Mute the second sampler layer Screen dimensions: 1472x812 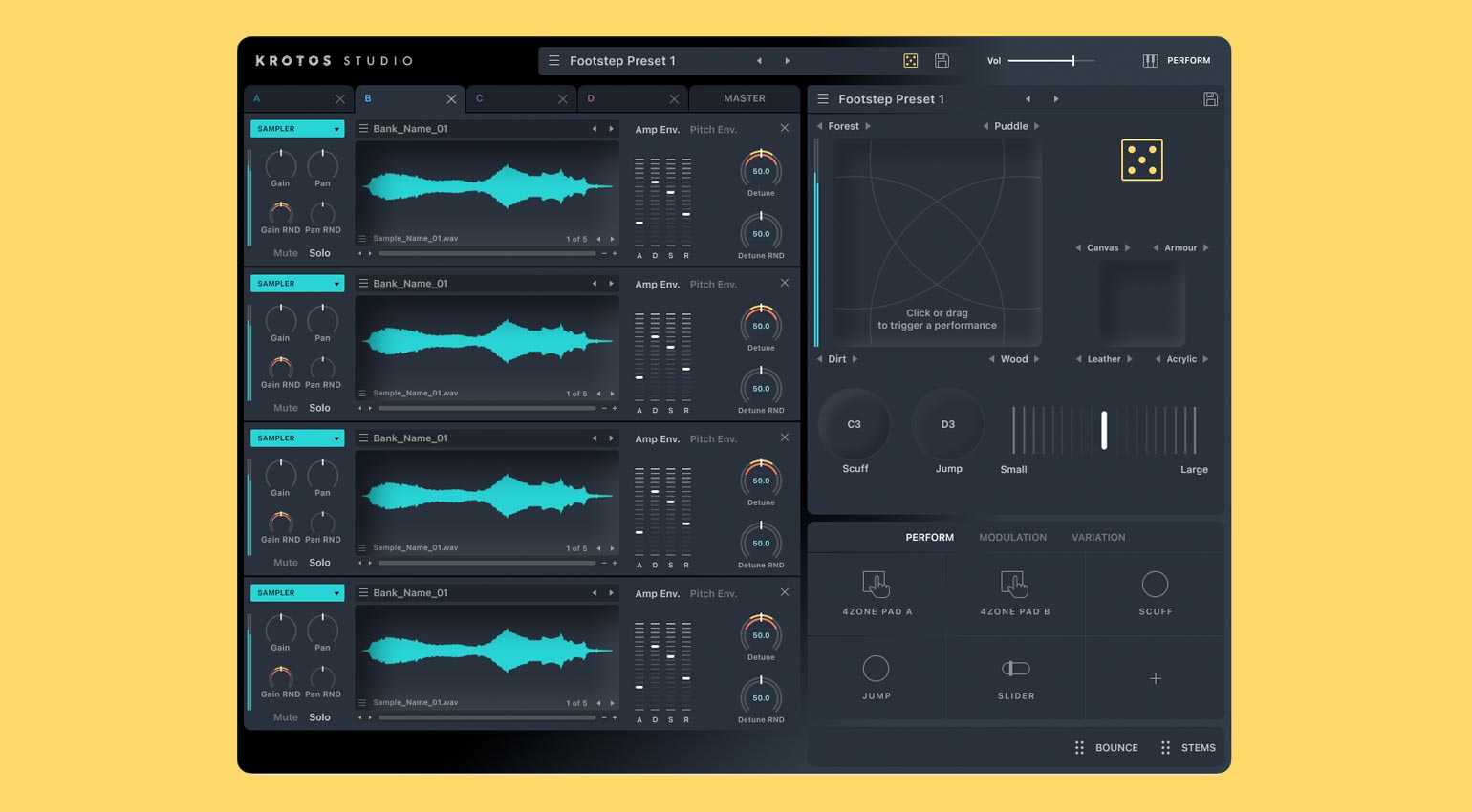tap(286, 409)
